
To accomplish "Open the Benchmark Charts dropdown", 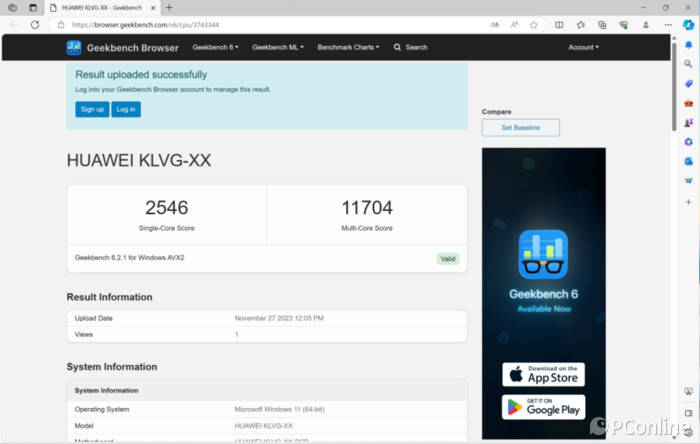I will point(348,47).
